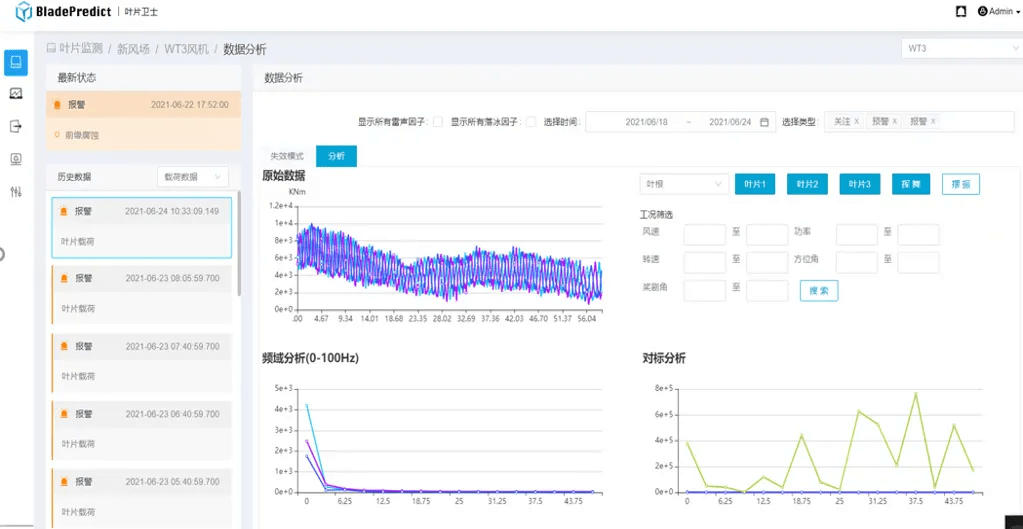1023x529 pixels.
Task: Remove the 关注 type tag
Action: tap(857, 121)
